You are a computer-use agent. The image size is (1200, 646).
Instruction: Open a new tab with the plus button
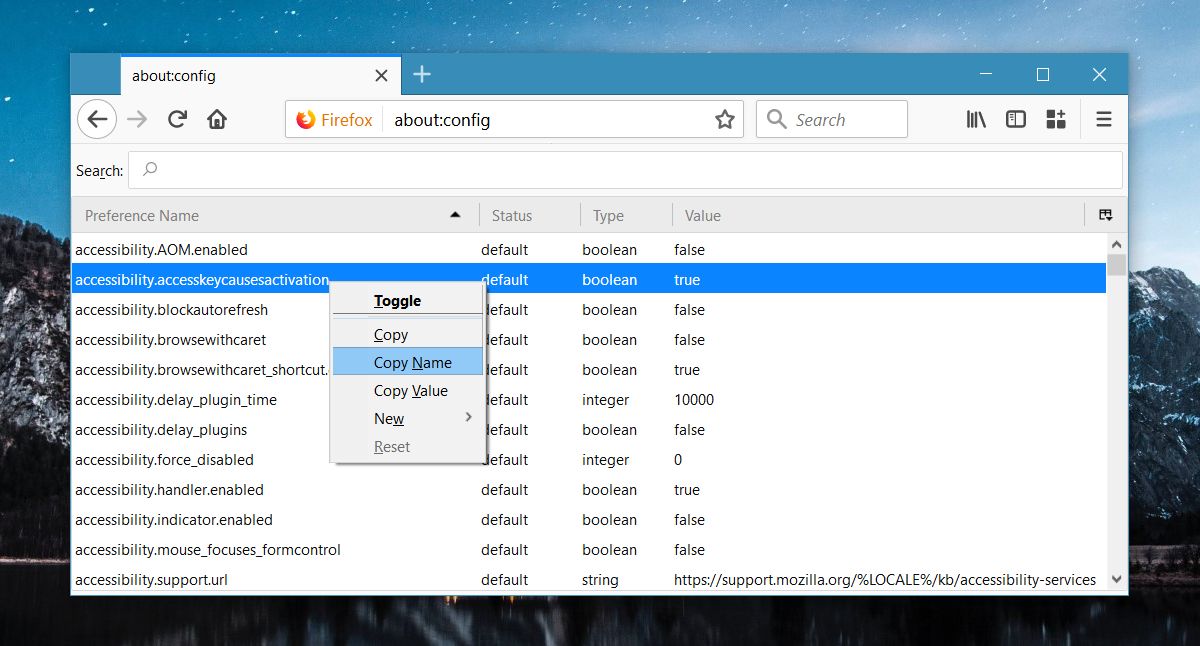pos(422,74)
